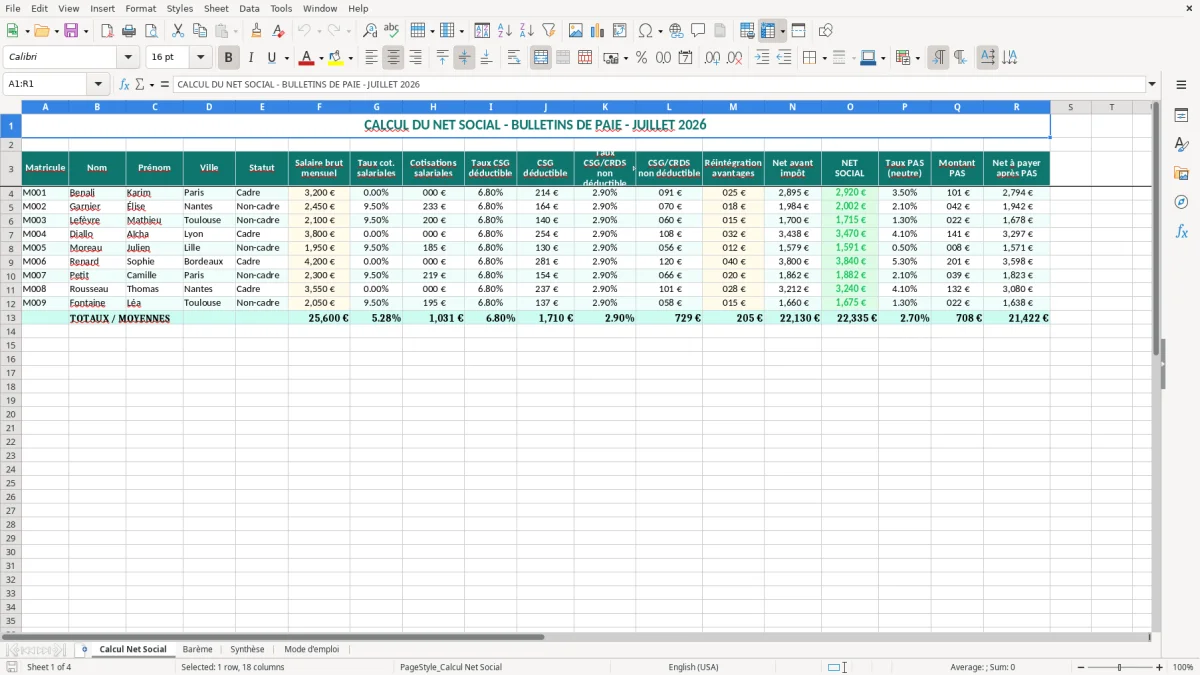1200x675 pixels.
Task: Toggle Italic formatting
Action: [250, 58]
